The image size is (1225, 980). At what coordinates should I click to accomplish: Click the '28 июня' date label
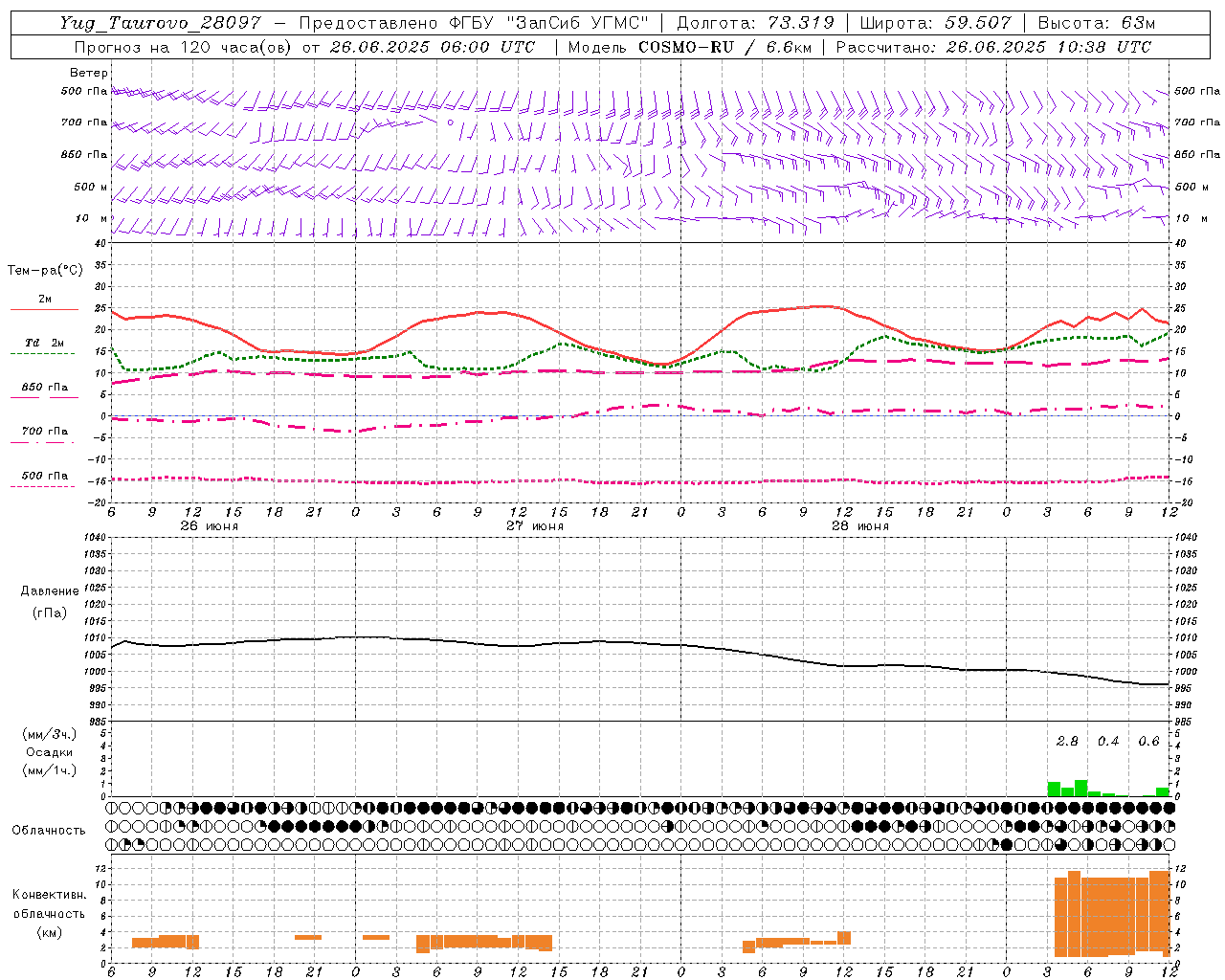coord(860,526)
